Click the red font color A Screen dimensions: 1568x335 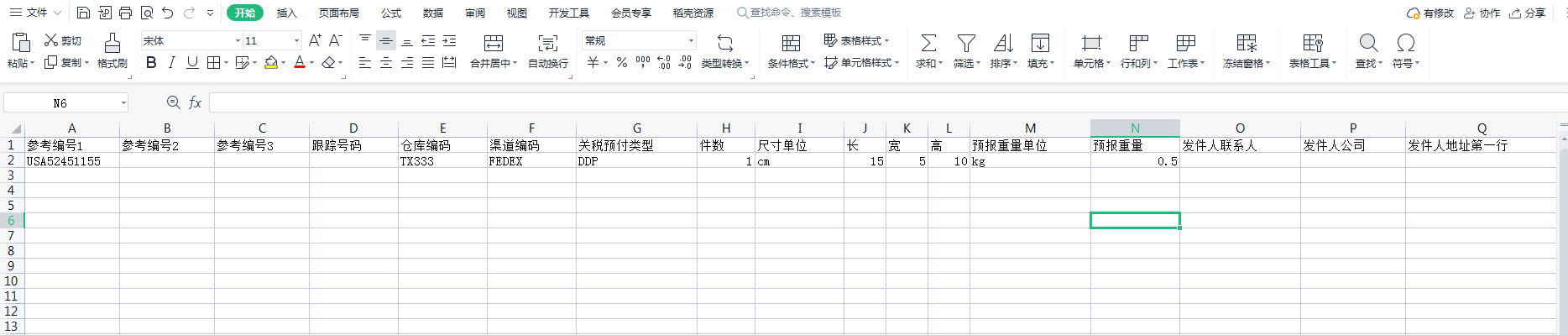point(300,63)
